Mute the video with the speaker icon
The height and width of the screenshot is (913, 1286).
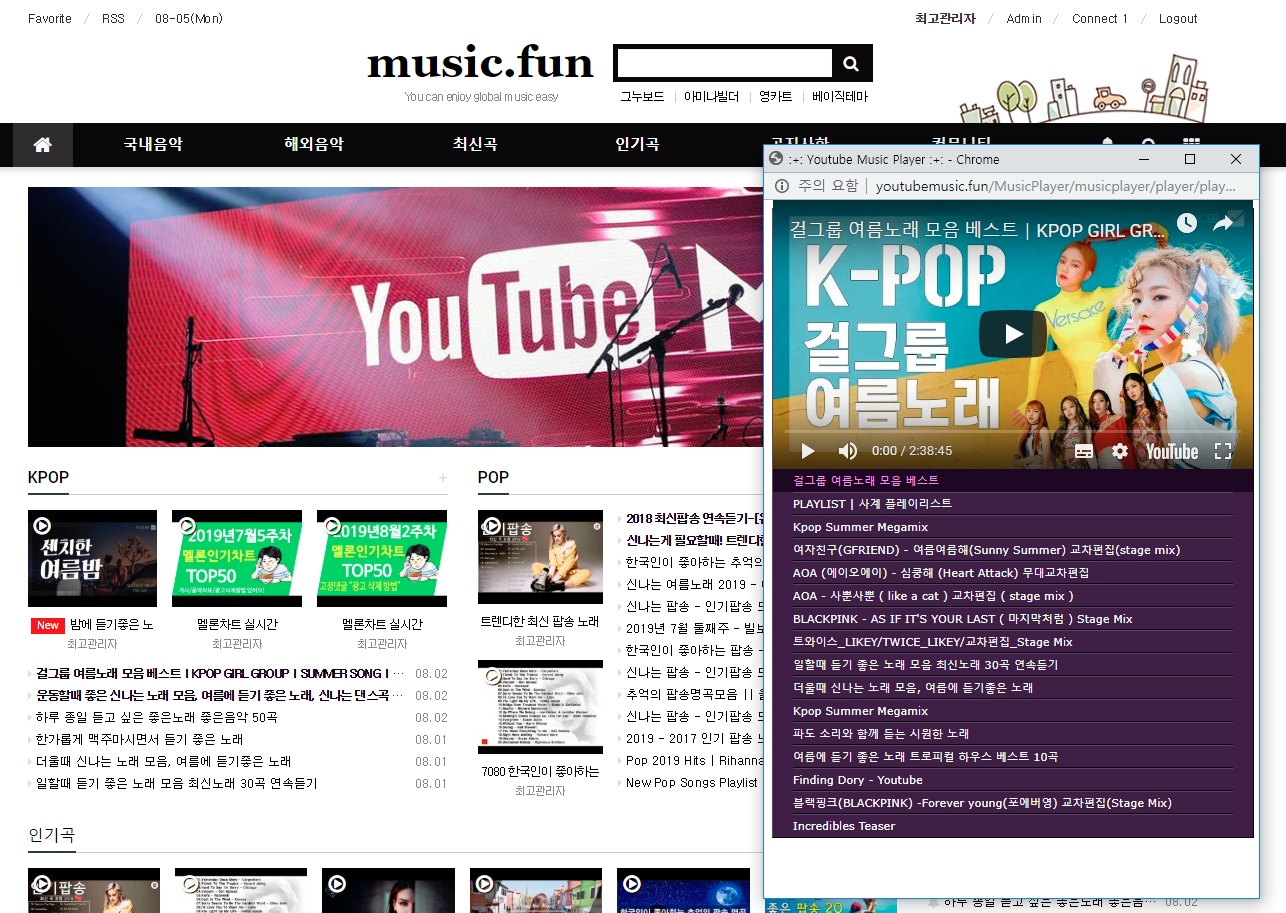click(847, 451)
